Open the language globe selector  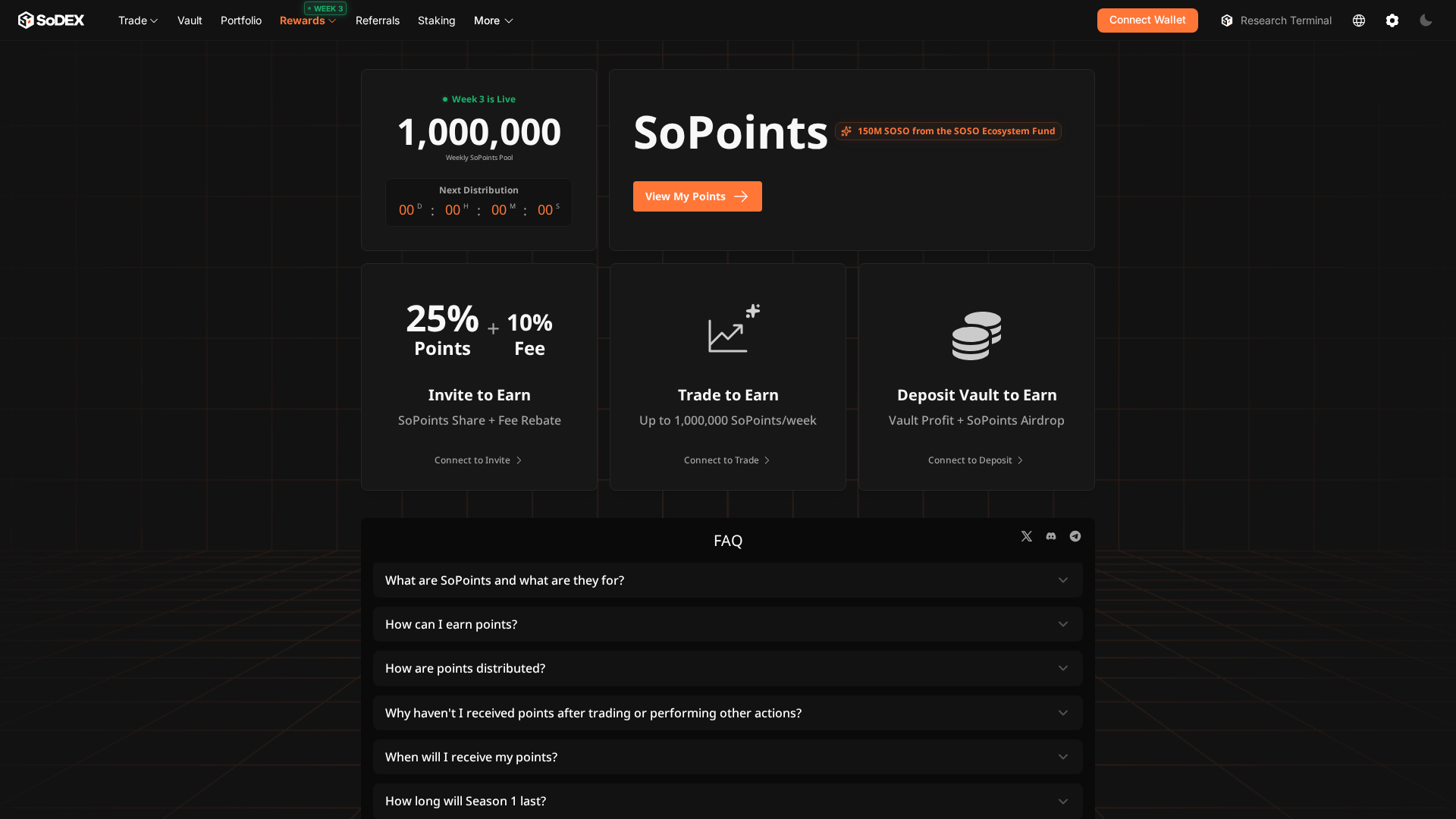coord(1358,20)
